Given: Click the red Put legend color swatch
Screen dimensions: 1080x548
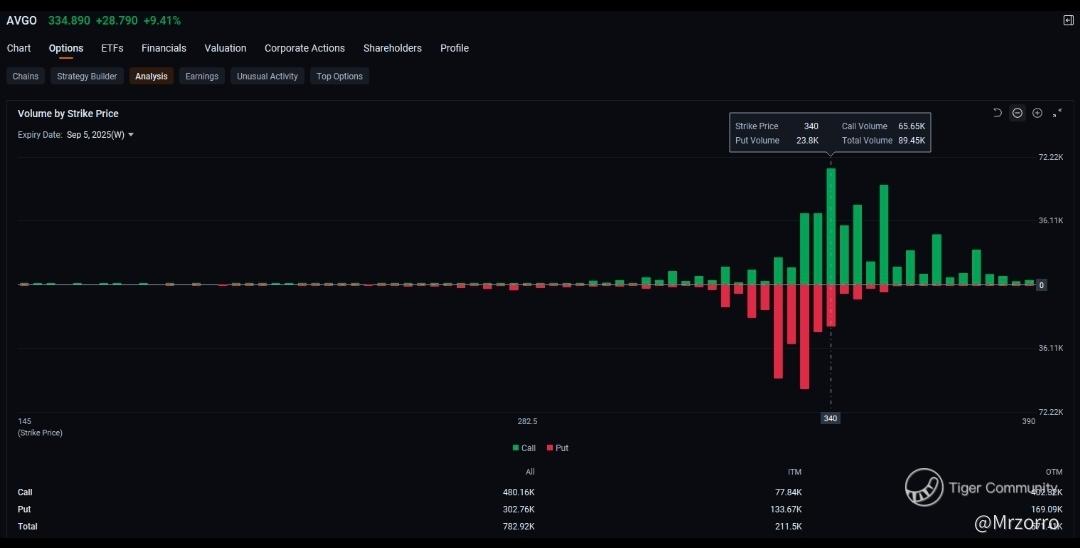Looking at the screenshot, I should (x=549, y=448).
